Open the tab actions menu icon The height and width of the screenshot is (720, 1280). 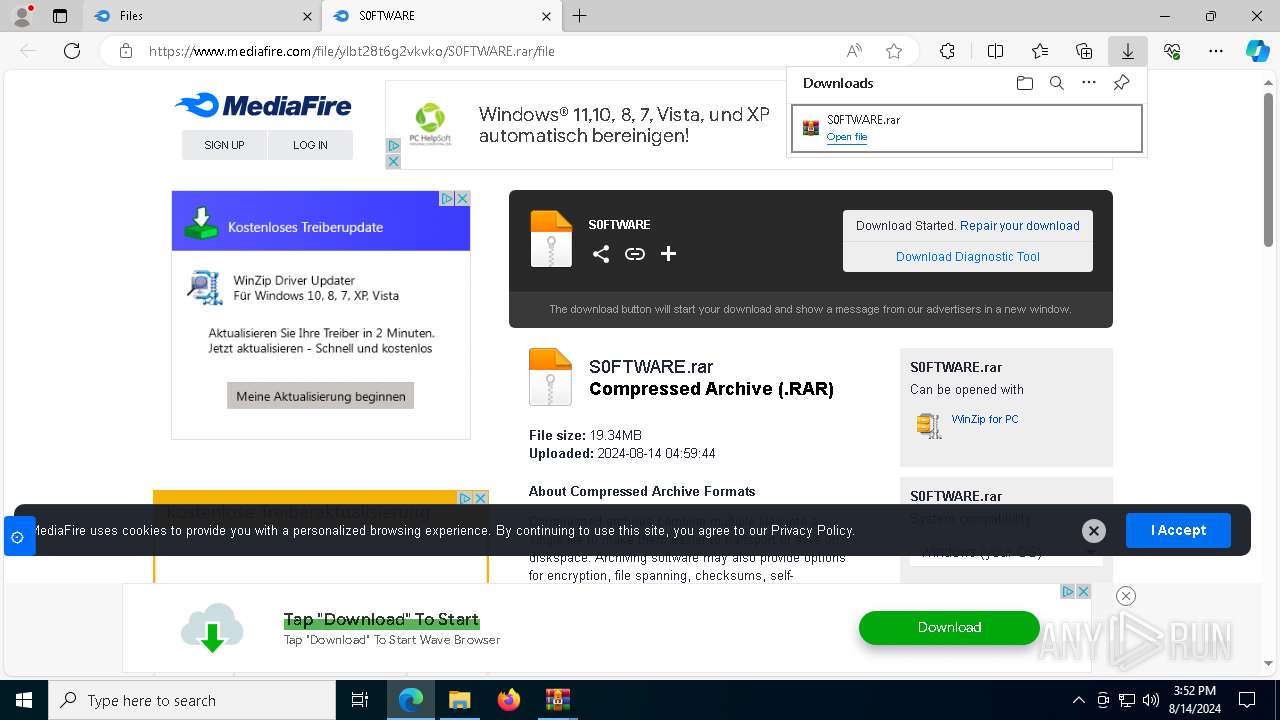60,16
